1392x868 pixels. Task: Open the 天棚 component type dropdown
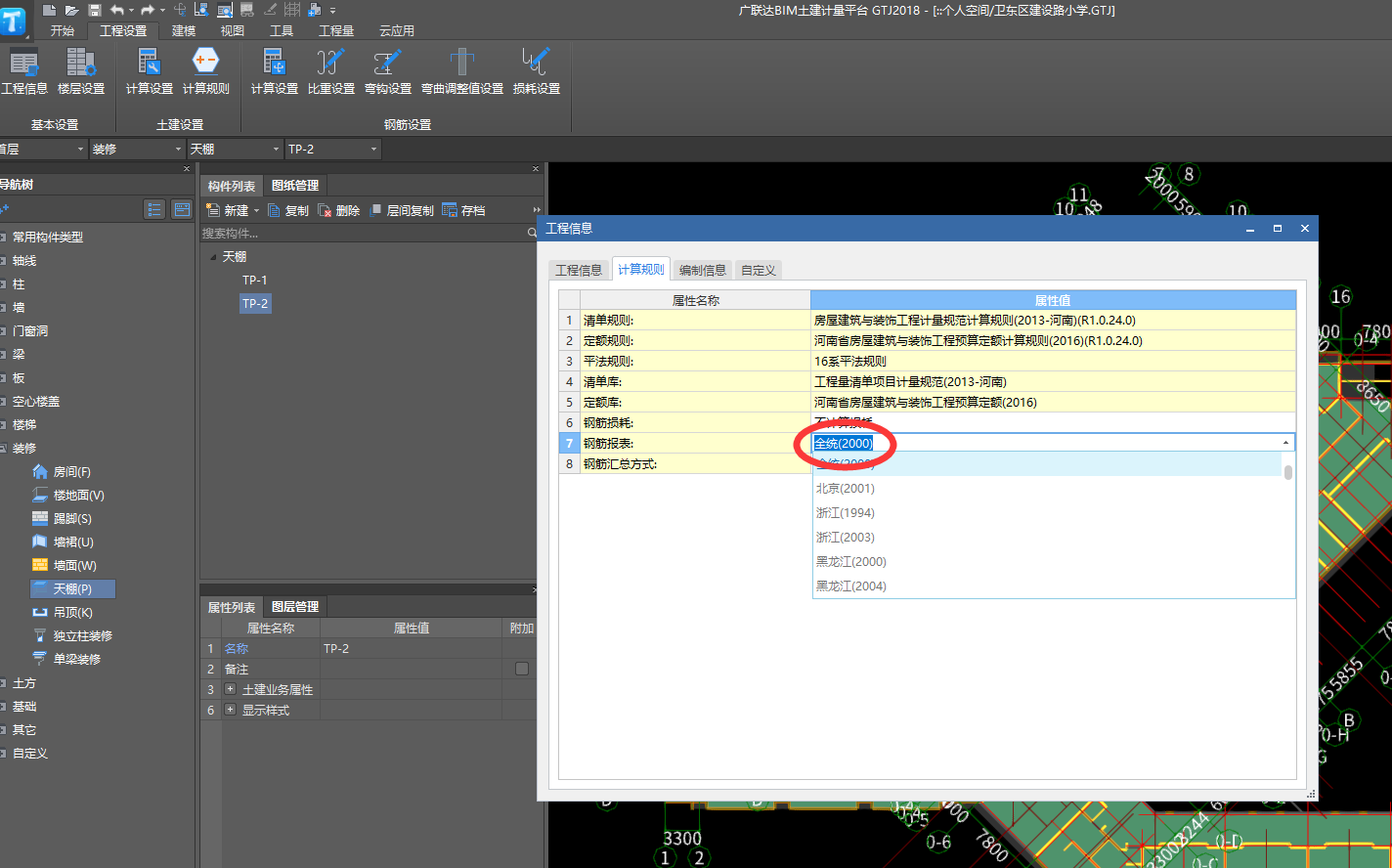point(276,150)
